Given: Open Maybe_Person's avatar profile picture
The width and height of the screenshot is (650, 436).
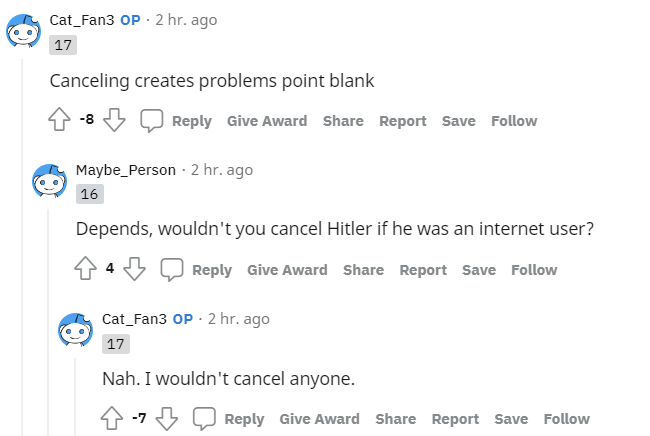Looking at the screenshot, I should (50, 180).
